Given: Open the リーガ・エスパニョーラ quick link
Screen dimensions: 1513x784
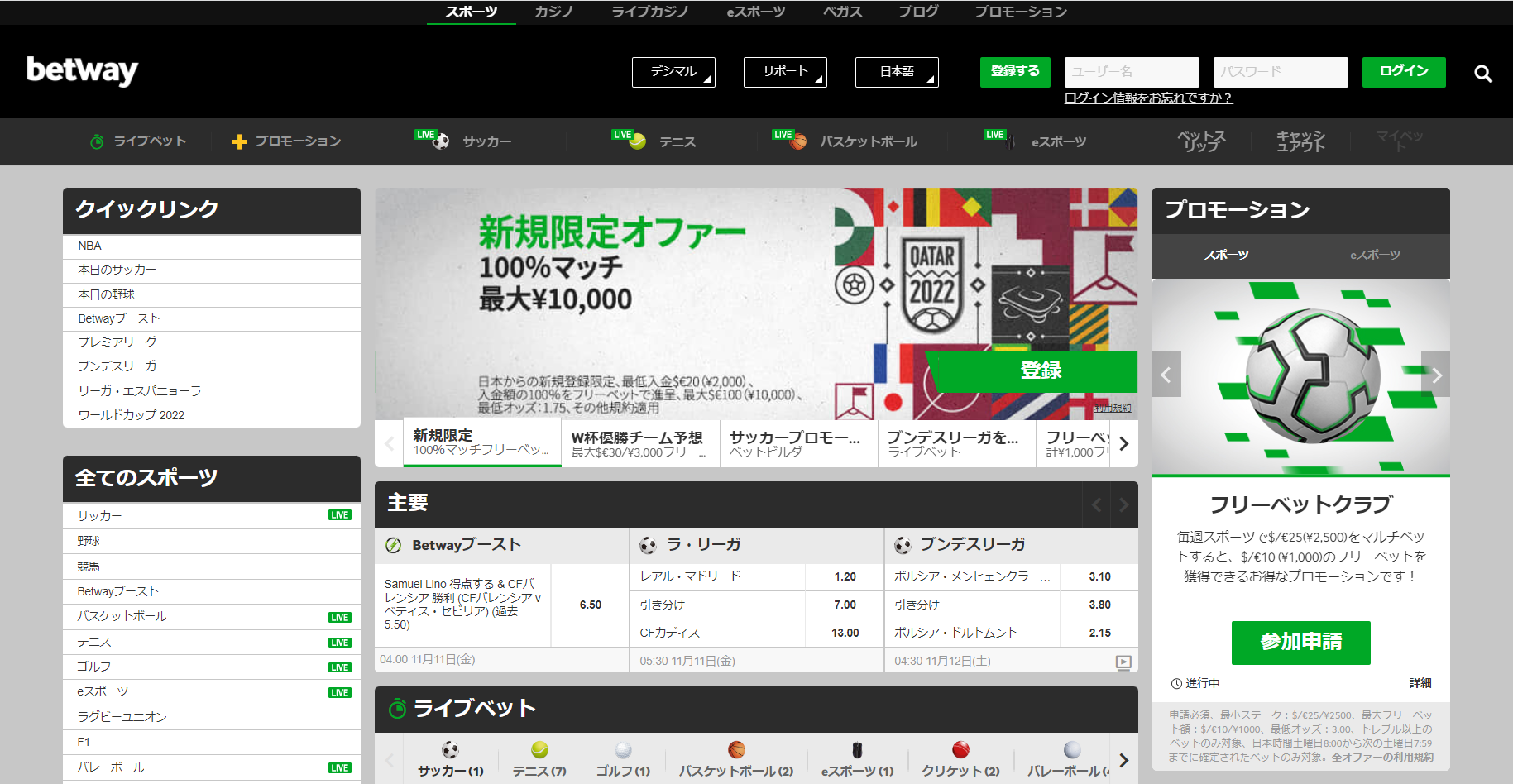Looking at the screenshot, I should (212, 391).
